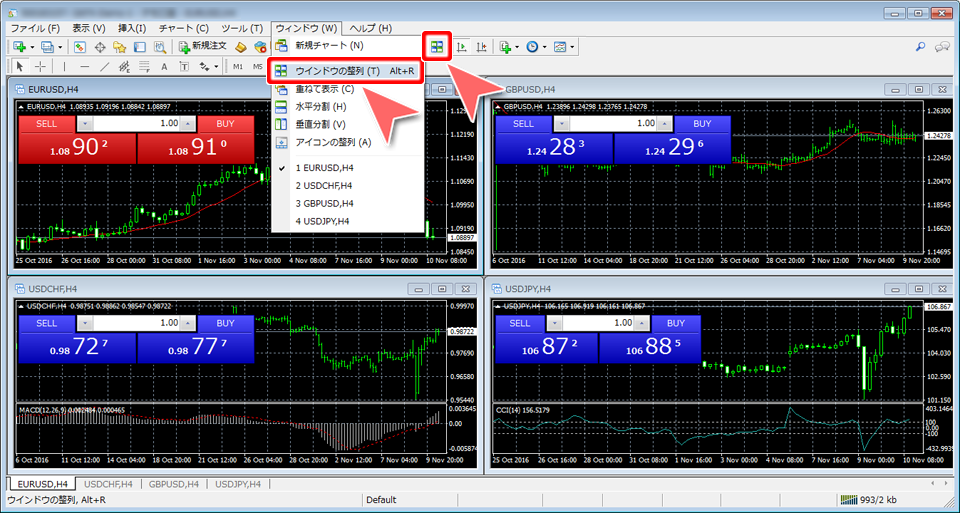Click the 新規注文 new order button

click(203, 47)
